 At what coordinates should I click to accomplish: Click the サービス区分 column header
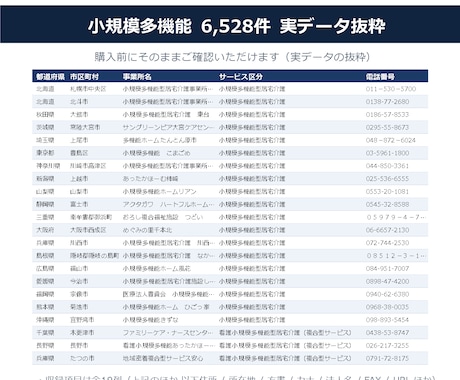(241, 77)
